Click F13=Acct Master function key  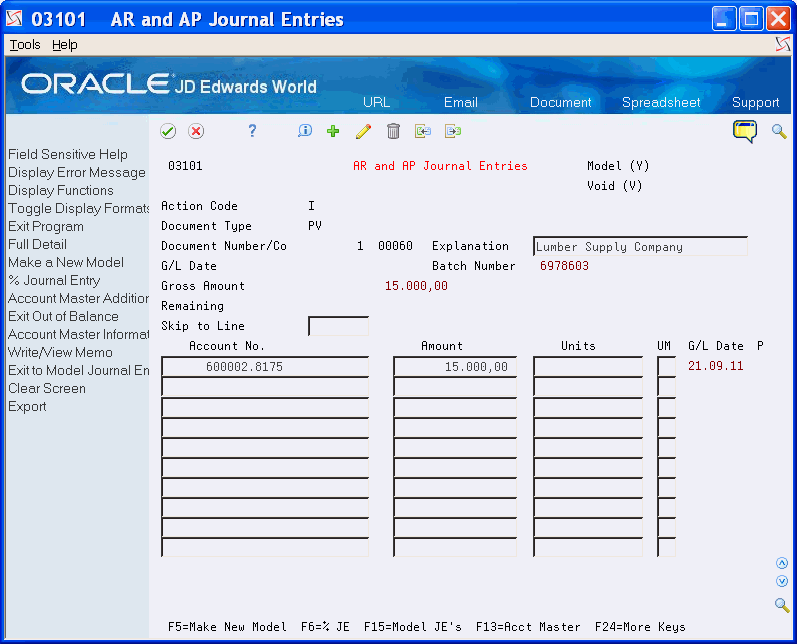(x=528, y=627)
